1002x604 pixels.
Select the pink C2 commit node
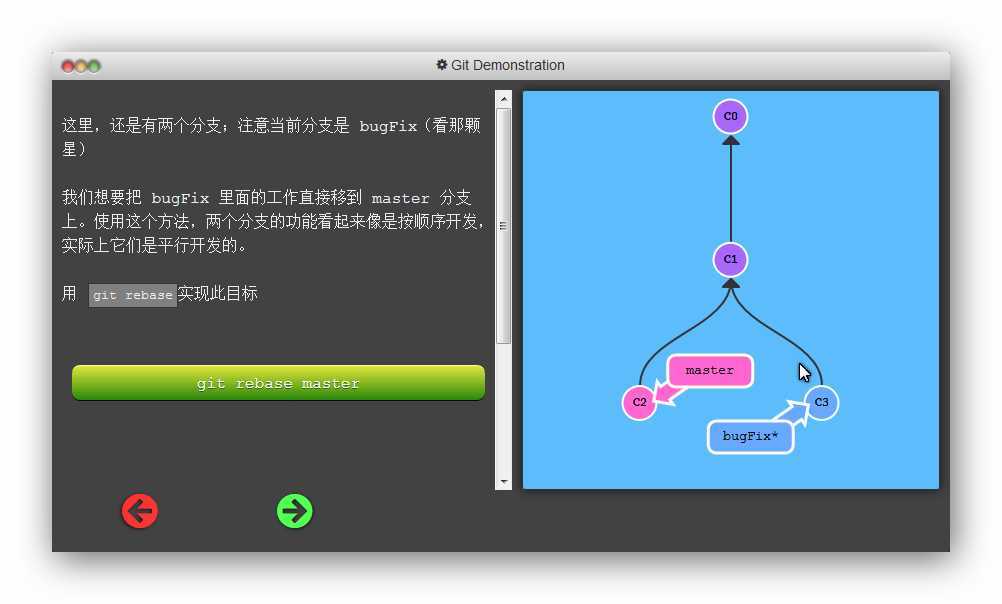coord(639,403)
